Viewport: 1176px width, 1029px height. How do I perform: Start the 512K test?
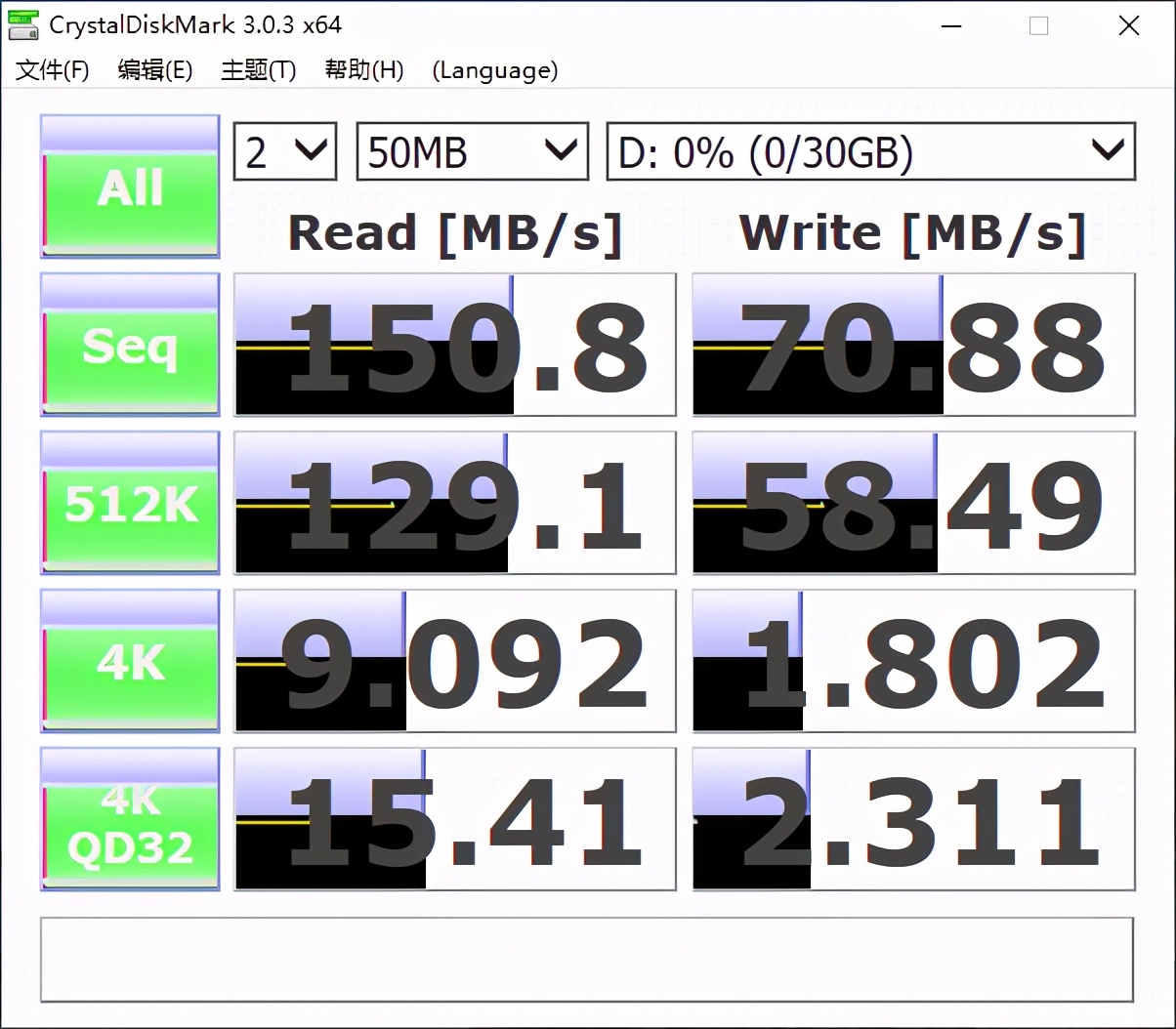coord(130,503)
